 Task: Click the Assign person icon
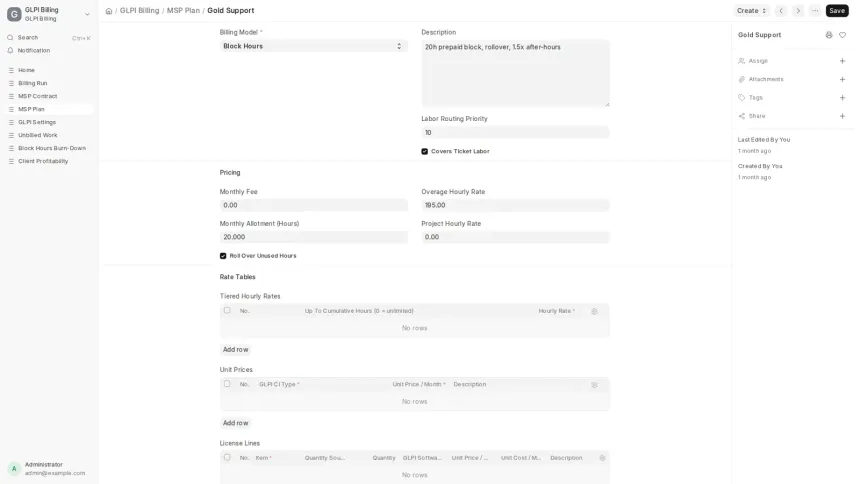coord(742,61)
